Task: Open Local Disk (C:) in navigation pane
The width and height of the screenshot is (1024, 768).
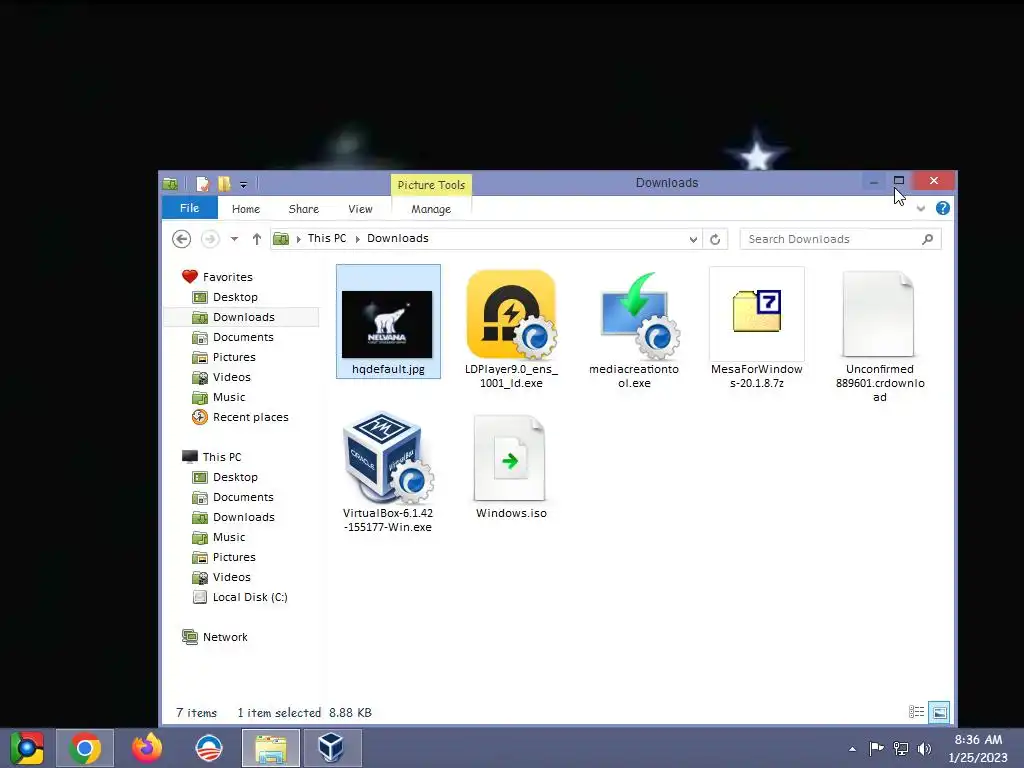Action: click(x=249, y=598)
